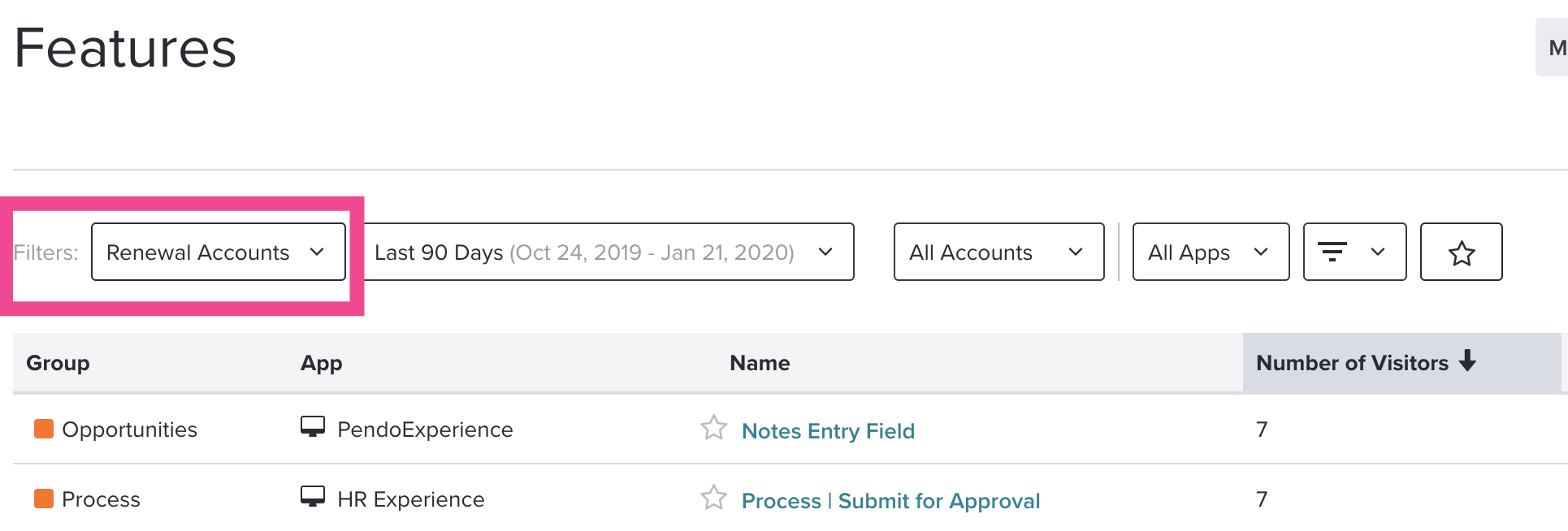Sort table by the Name column header
Viewport: 1568px width, 531px height.
pyautogui.click(x=760, y=363)
